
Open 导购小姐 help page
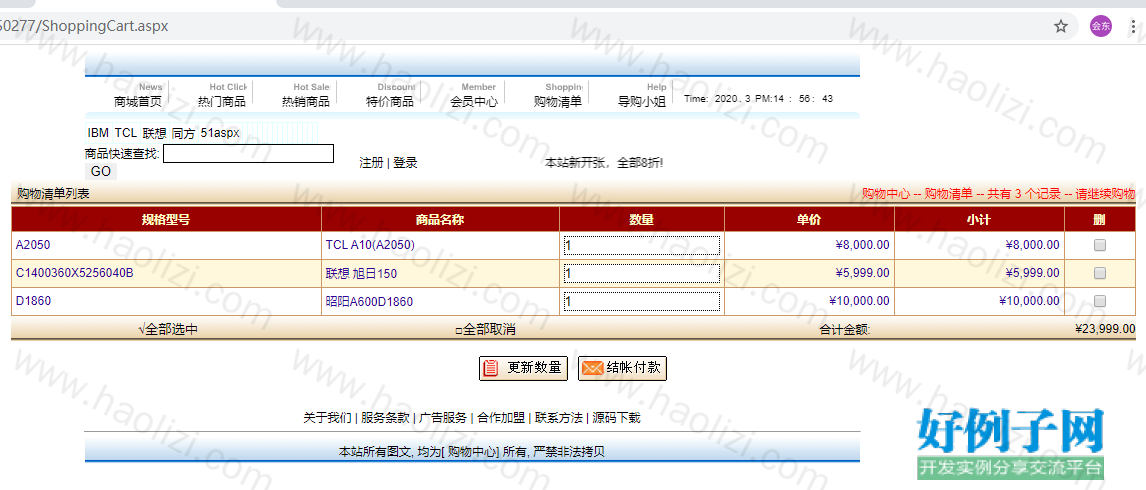click(642, 102)
